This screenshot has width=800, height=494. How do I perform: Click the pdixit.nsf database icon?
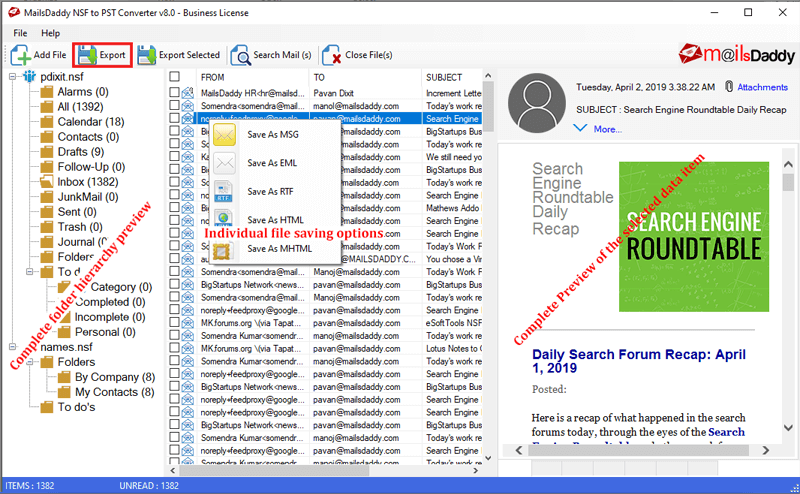pos(29,77)
